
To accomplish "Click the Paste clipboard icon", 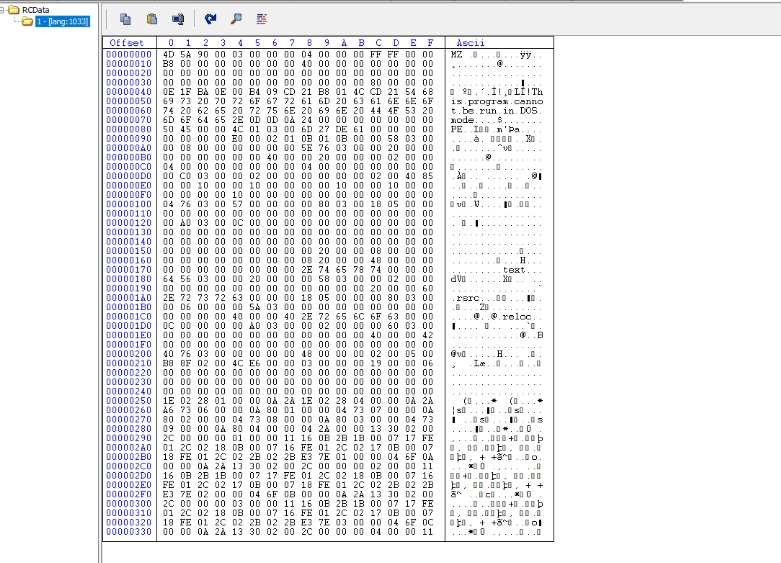I will [x=151, y=18].
